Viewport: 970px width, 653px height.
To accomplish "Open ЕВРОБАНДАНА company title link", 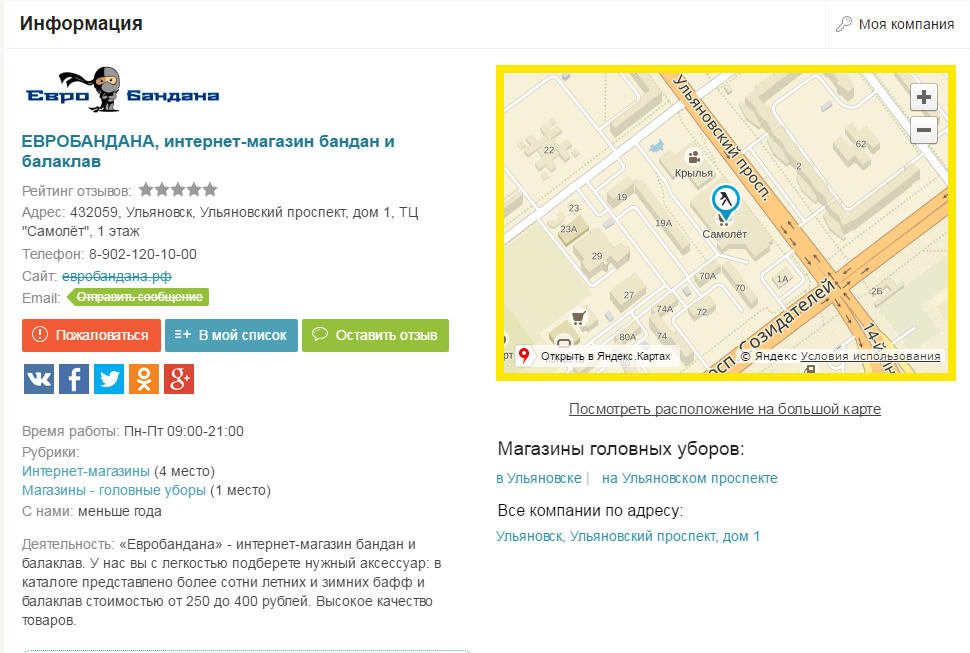I will 208,151.
